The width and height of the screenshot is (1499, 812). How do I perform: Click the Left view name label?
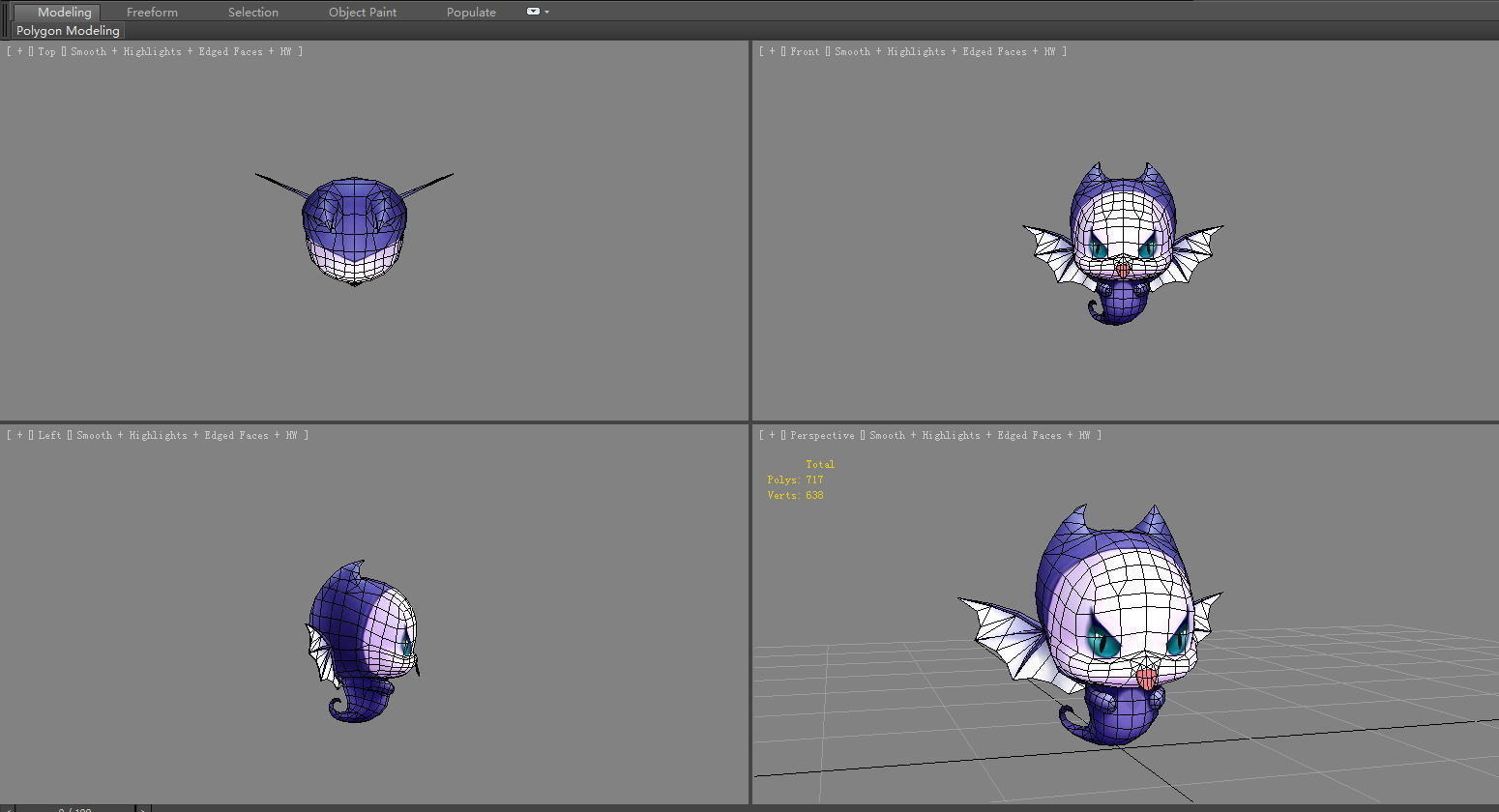(x=49, y=435)
